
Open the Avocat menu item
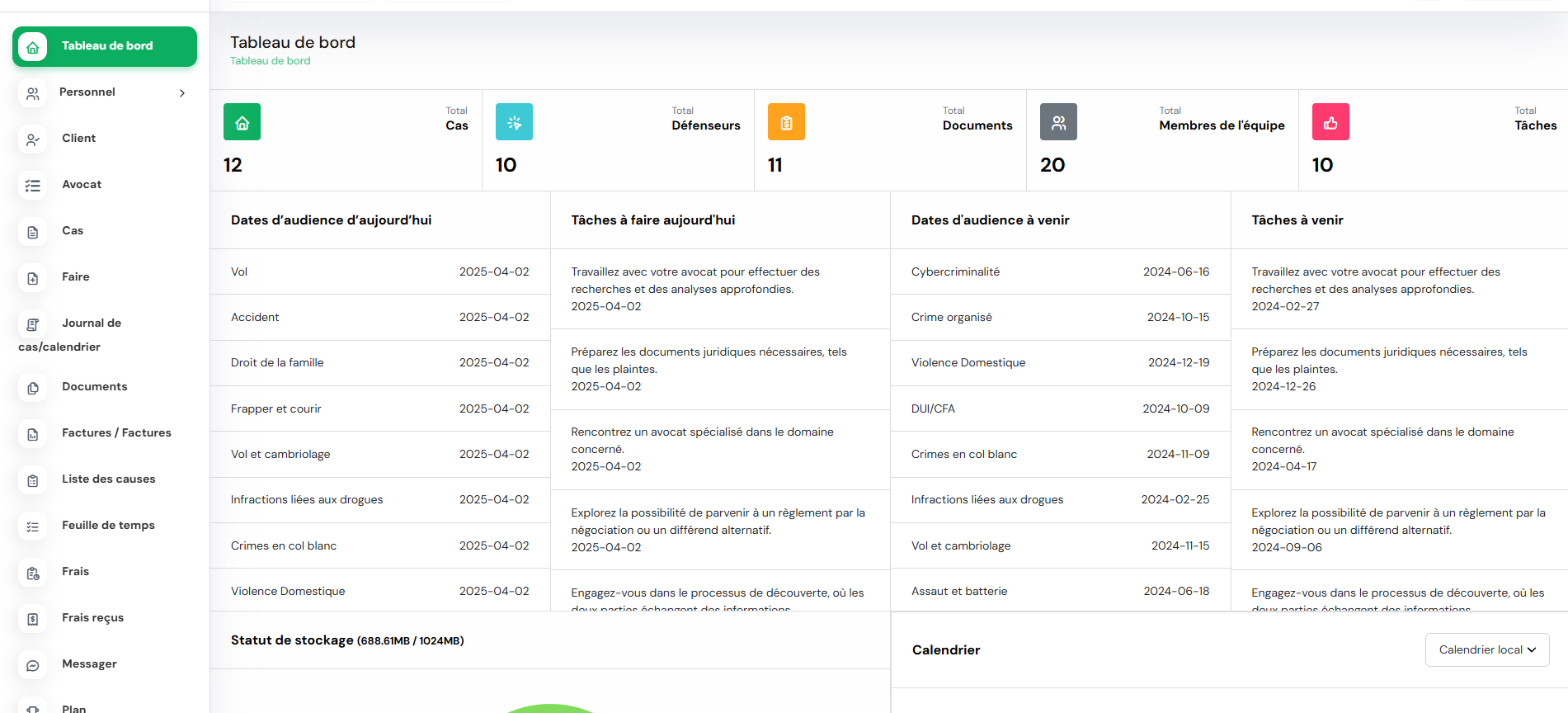(82, 185)
